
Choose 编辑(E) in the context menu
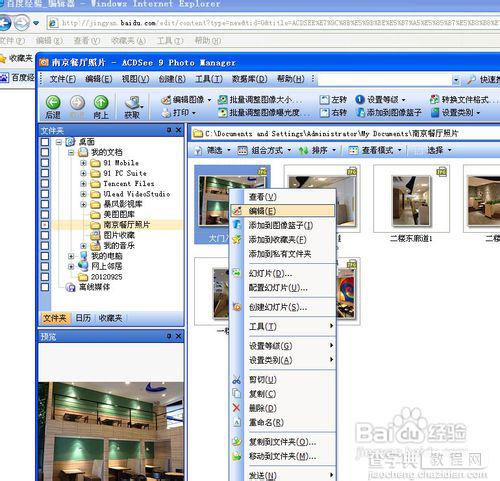tap(283, 211)
